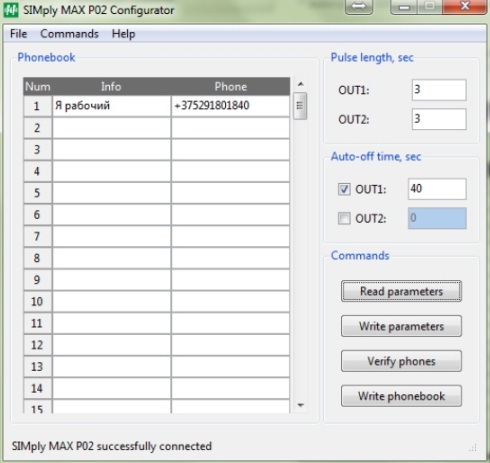Select row header number 1
The height and width of the screenshot is (463, 490).
point(38,106)
